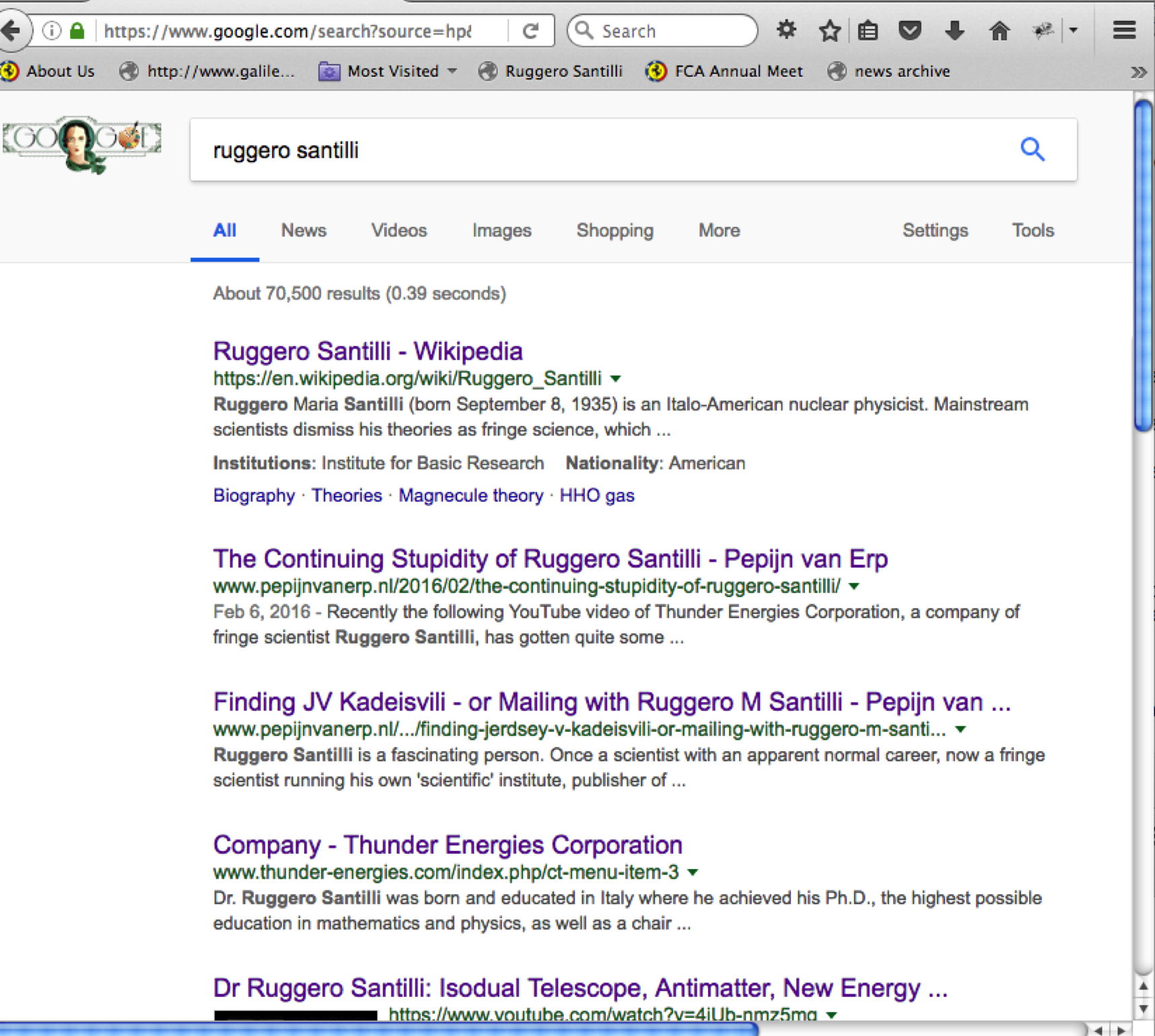Open the site information (i) icon
This screenshot has width=1155, height=1036.
coord(52,30)
